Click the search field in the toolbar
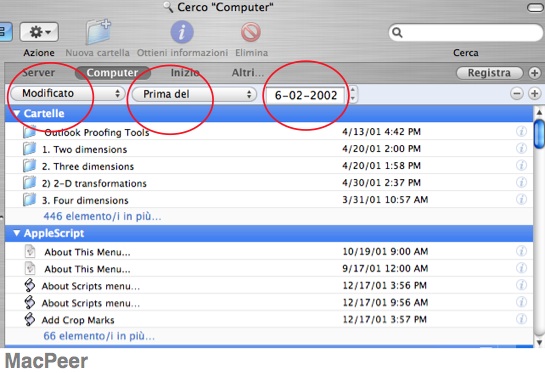Image resolution: width=545 pixels, height=373 pixels. point(465,32)
